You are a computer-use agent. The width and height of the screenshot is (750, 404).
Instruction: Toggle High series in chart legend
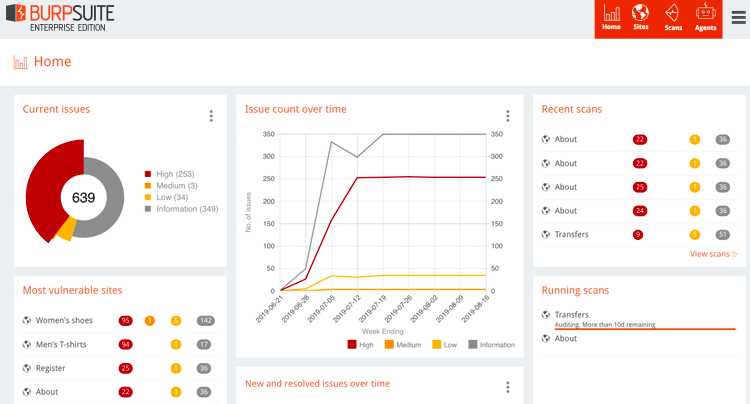361,344
